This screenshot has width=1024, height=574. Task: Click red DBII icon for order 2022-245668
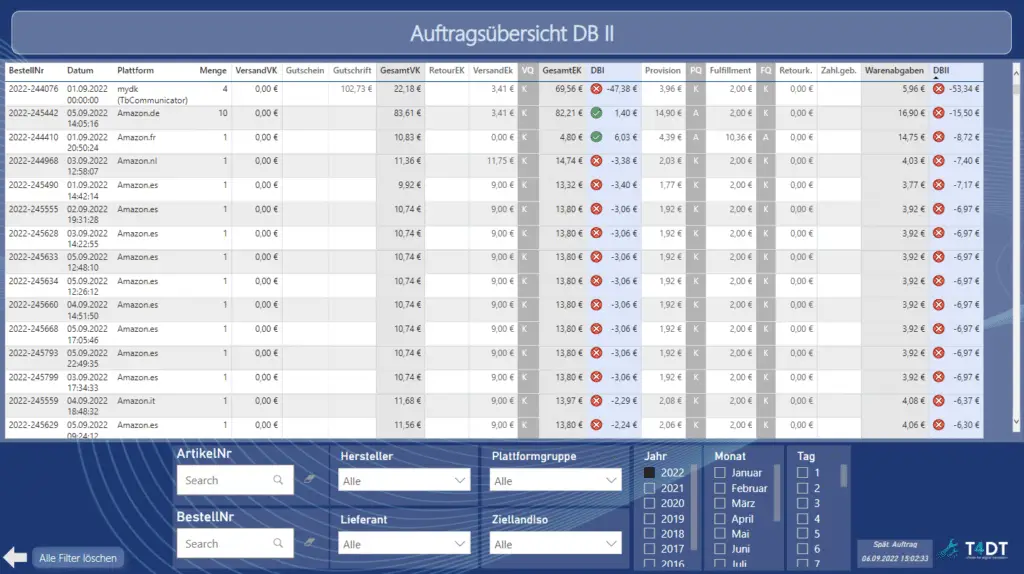(x=938, y=328)
